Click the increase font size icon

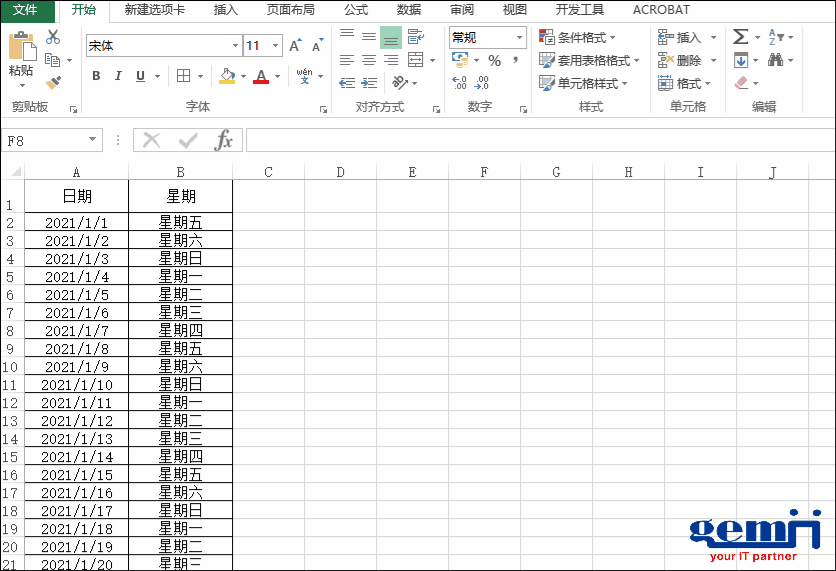(x=295, y=46)
